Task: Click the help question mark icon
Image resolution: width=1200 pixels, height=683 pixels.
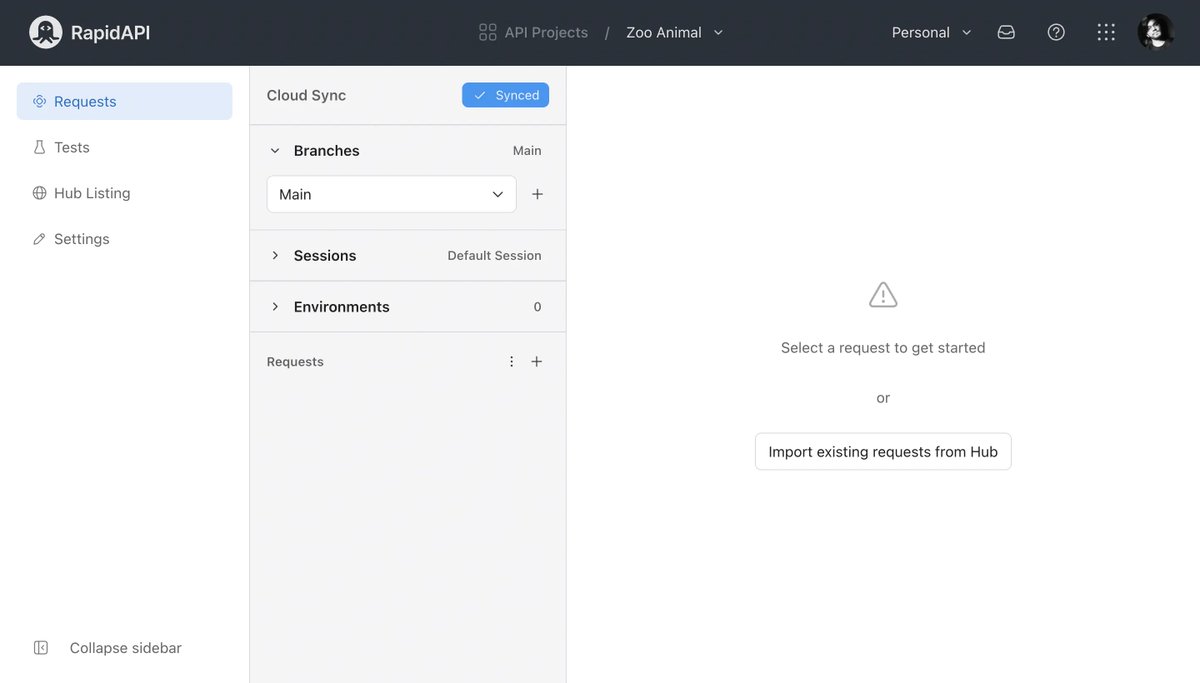Action: pyautogui.click(x=1056, y=31)
